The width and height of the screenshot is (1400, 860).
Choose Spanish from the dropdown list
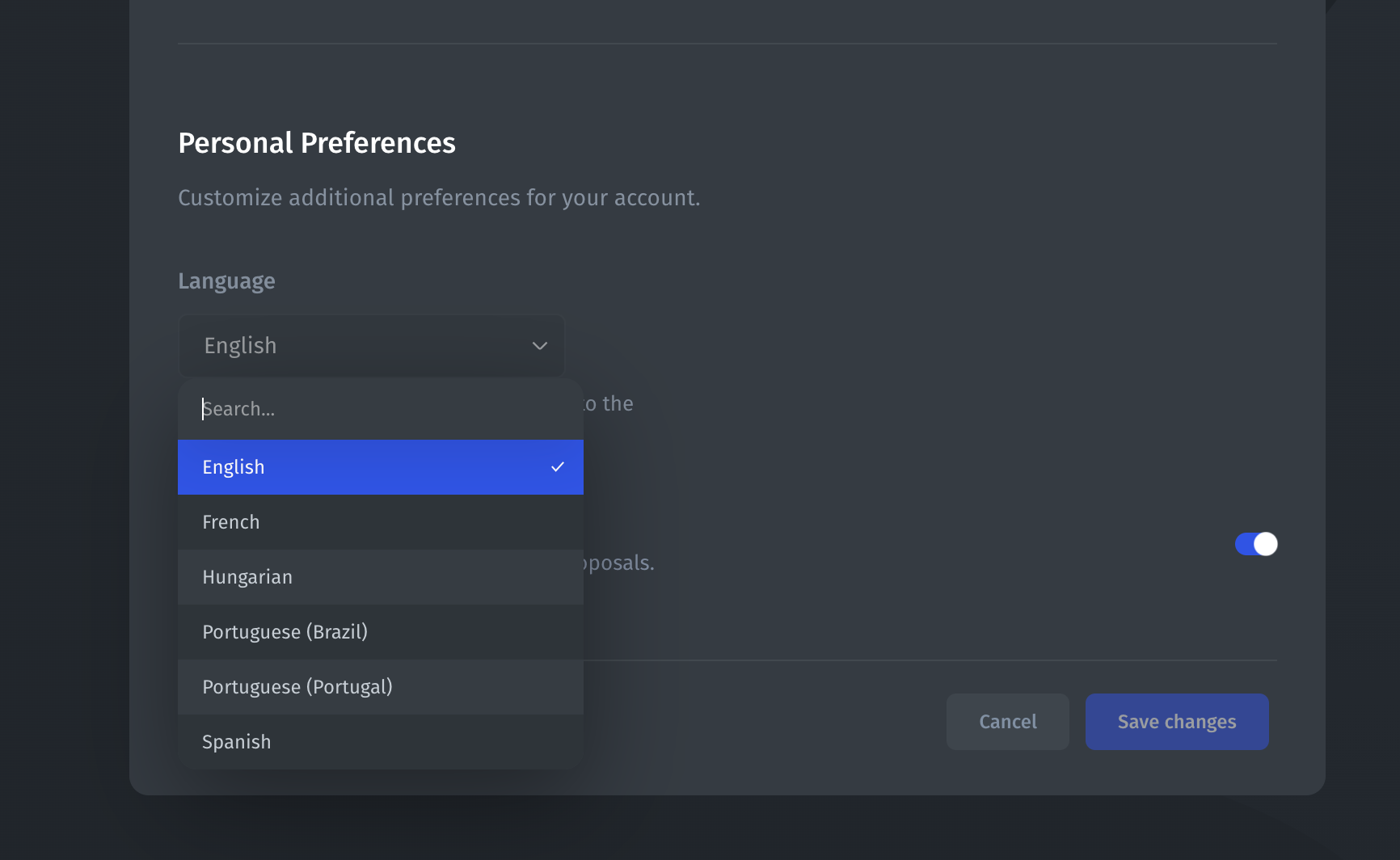(381, 742)
